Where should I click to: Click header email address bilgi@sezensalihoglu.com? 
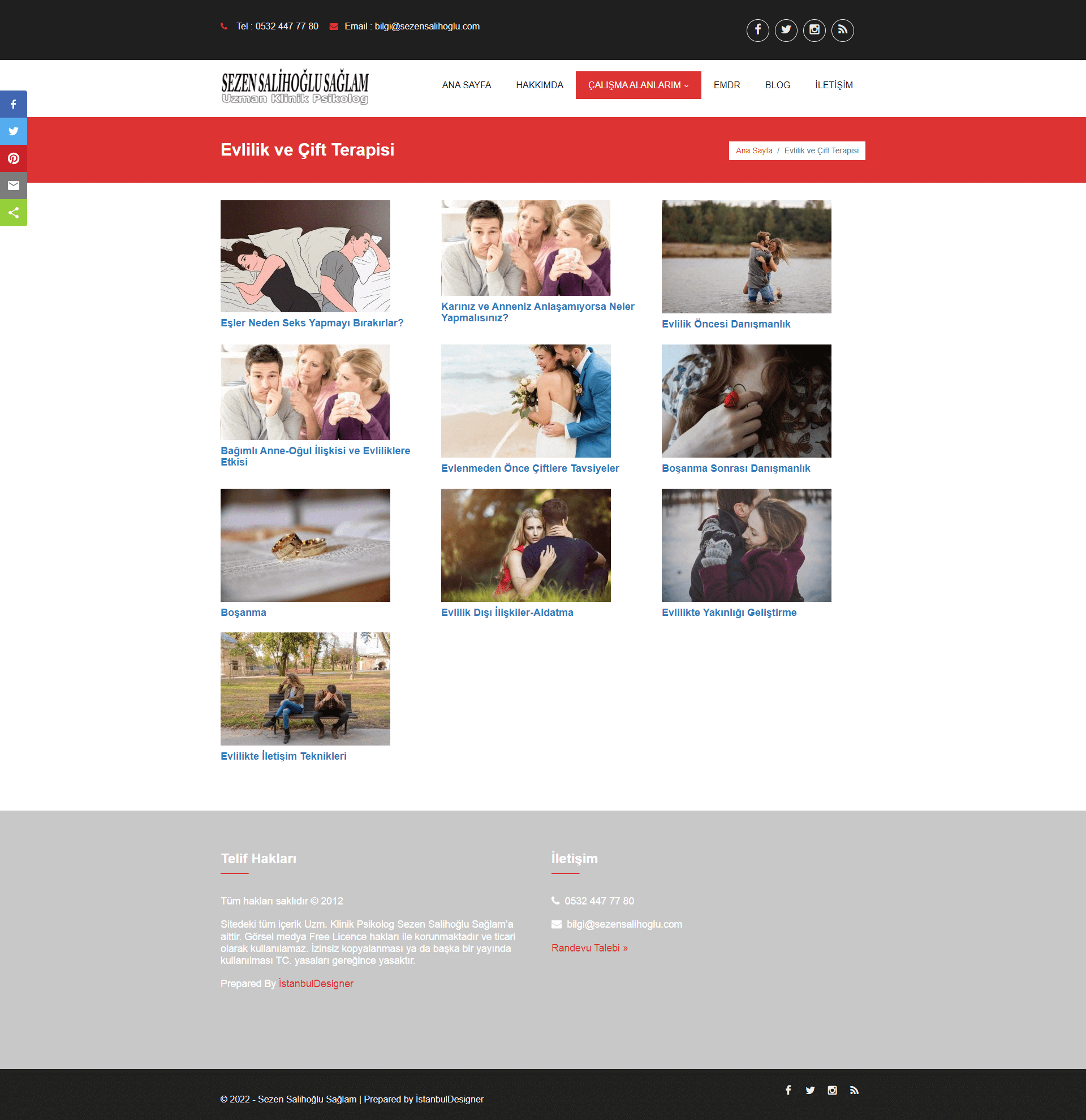[426, 26]
